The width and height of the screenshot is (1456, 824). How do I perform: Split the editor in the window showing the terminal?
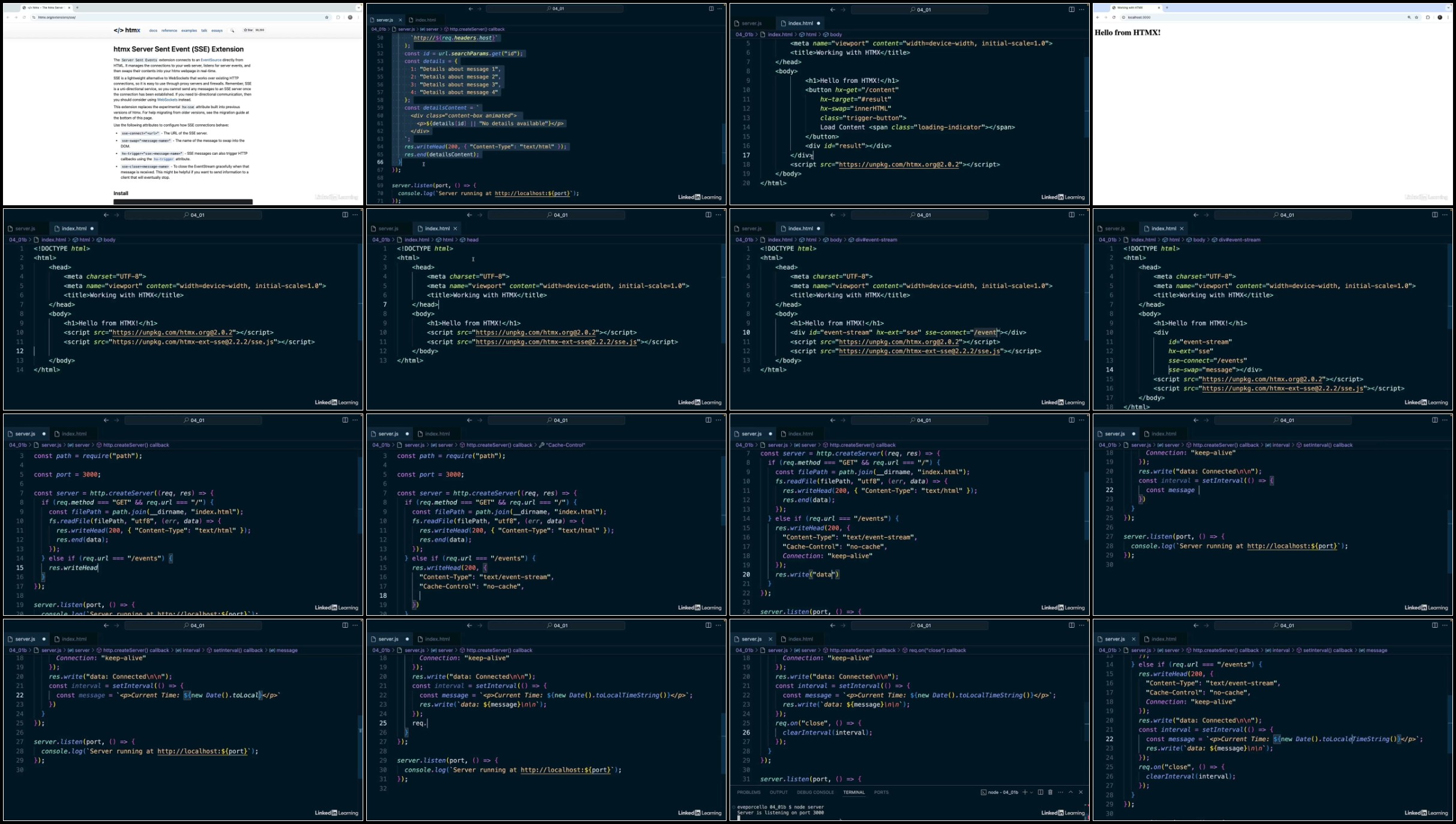point(1071,625)
